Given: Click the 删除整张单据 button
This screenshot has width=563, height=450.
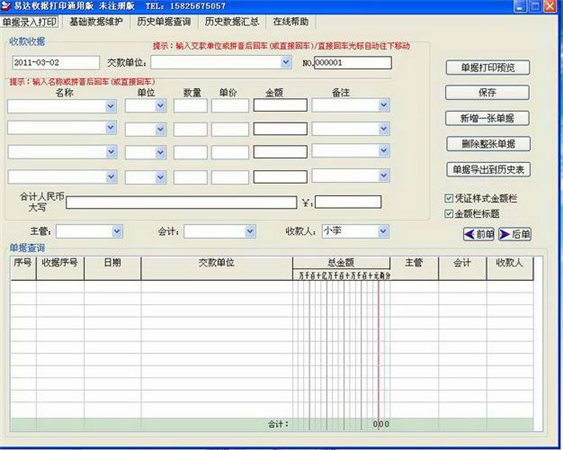Looking at the screenshot, I should (x=488, y=144).
